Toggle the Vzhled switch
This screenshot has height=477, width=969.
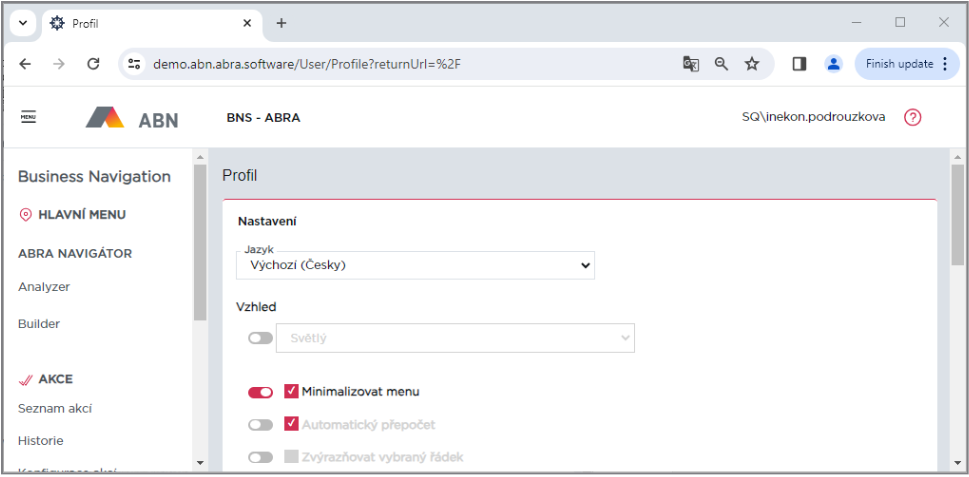coord(260,339)
